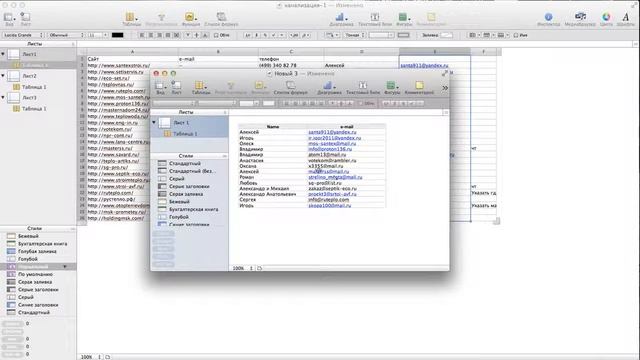Screen dimensions: 640x360
Task: Open the Медиабраузер
Action: pos(580,19)
